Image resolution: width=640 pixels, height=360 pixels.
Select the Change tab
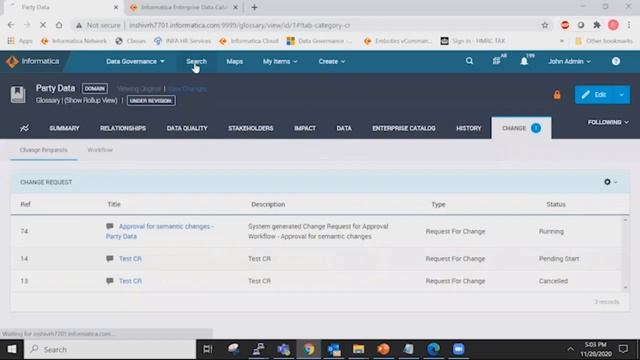521,128
